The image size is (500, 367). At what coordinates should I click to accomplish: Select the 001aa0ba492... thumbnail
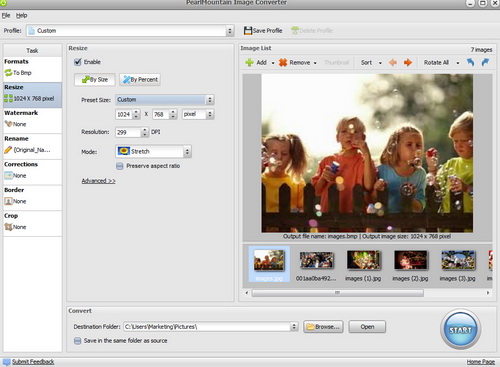(x=316, y=265)
